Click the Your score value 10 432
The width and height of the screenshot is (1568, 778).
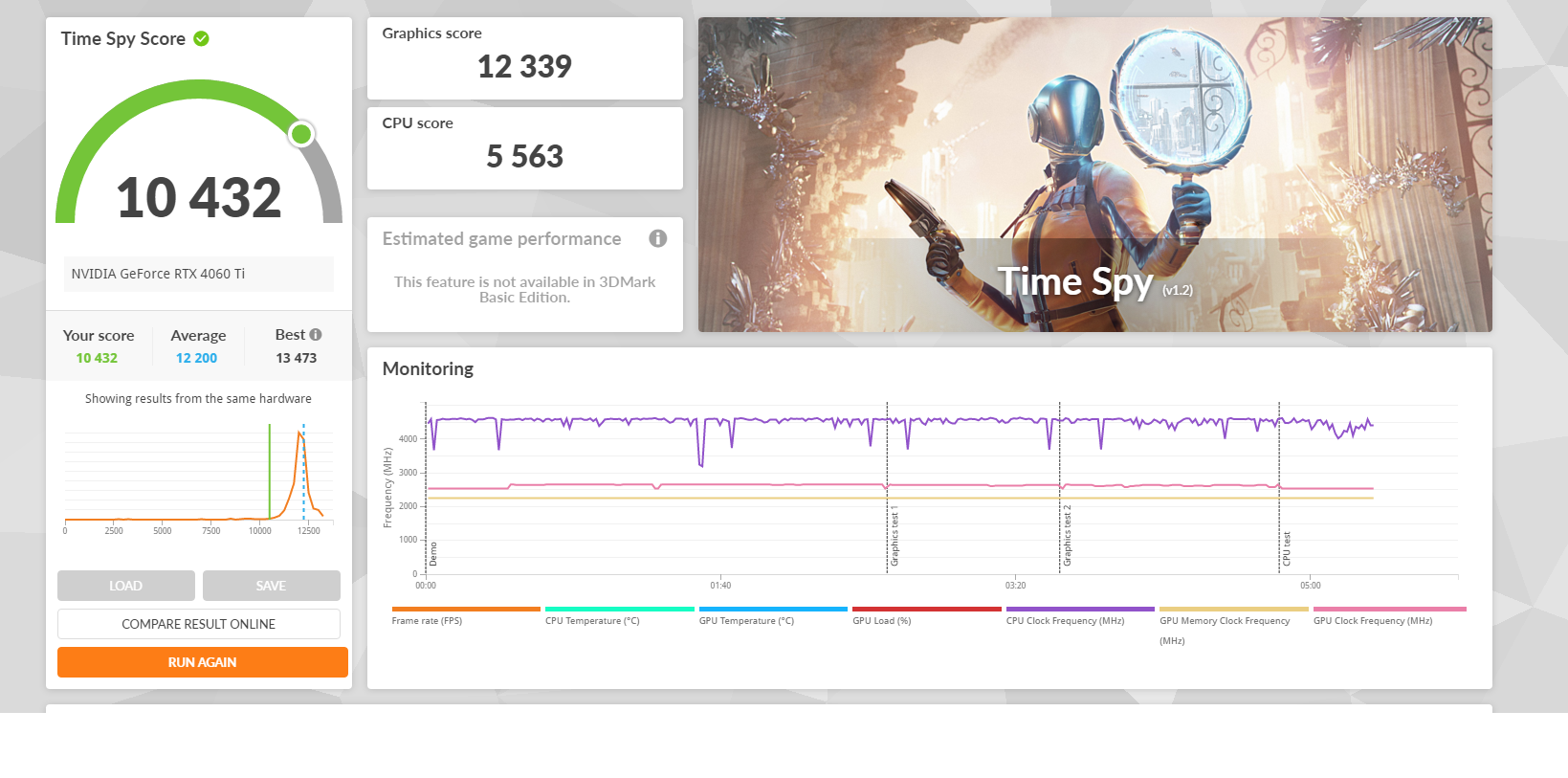tap(97, 358)
